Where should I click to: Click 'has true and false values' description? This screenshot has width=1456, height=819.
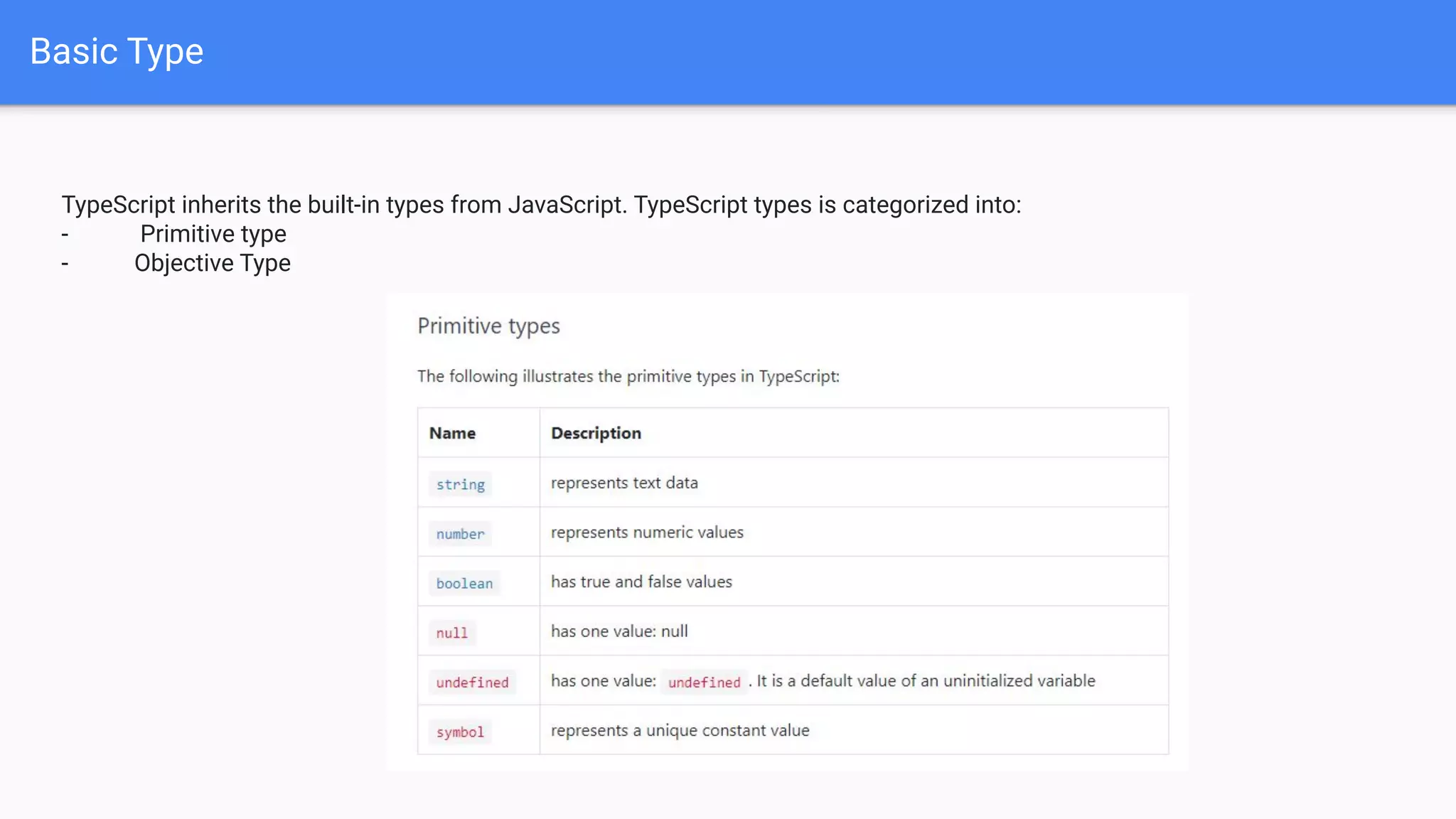coord(641,582)
